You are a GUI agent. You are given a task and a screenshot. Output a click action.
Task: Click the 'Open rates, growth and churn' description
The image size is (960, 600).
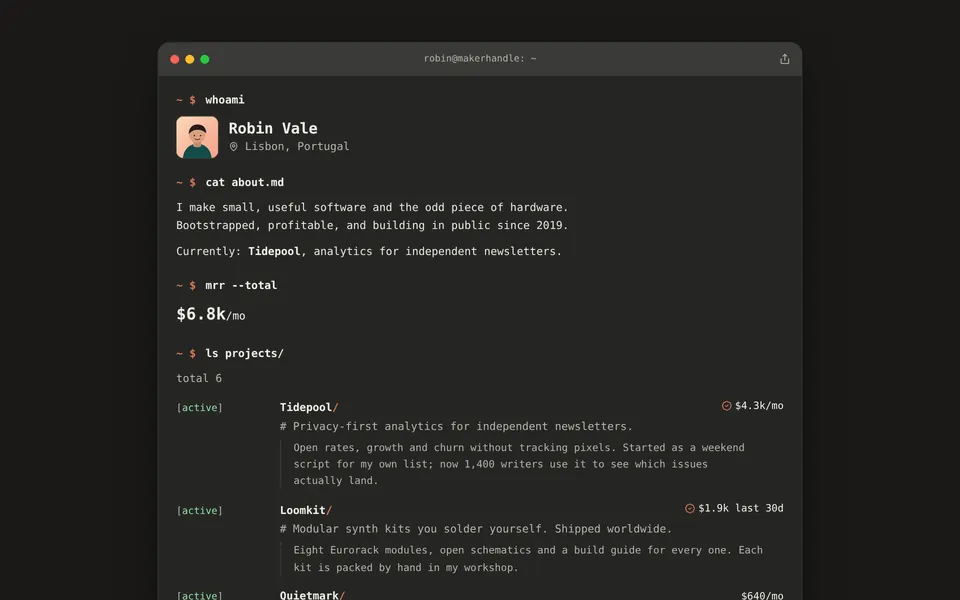point(519,464)
